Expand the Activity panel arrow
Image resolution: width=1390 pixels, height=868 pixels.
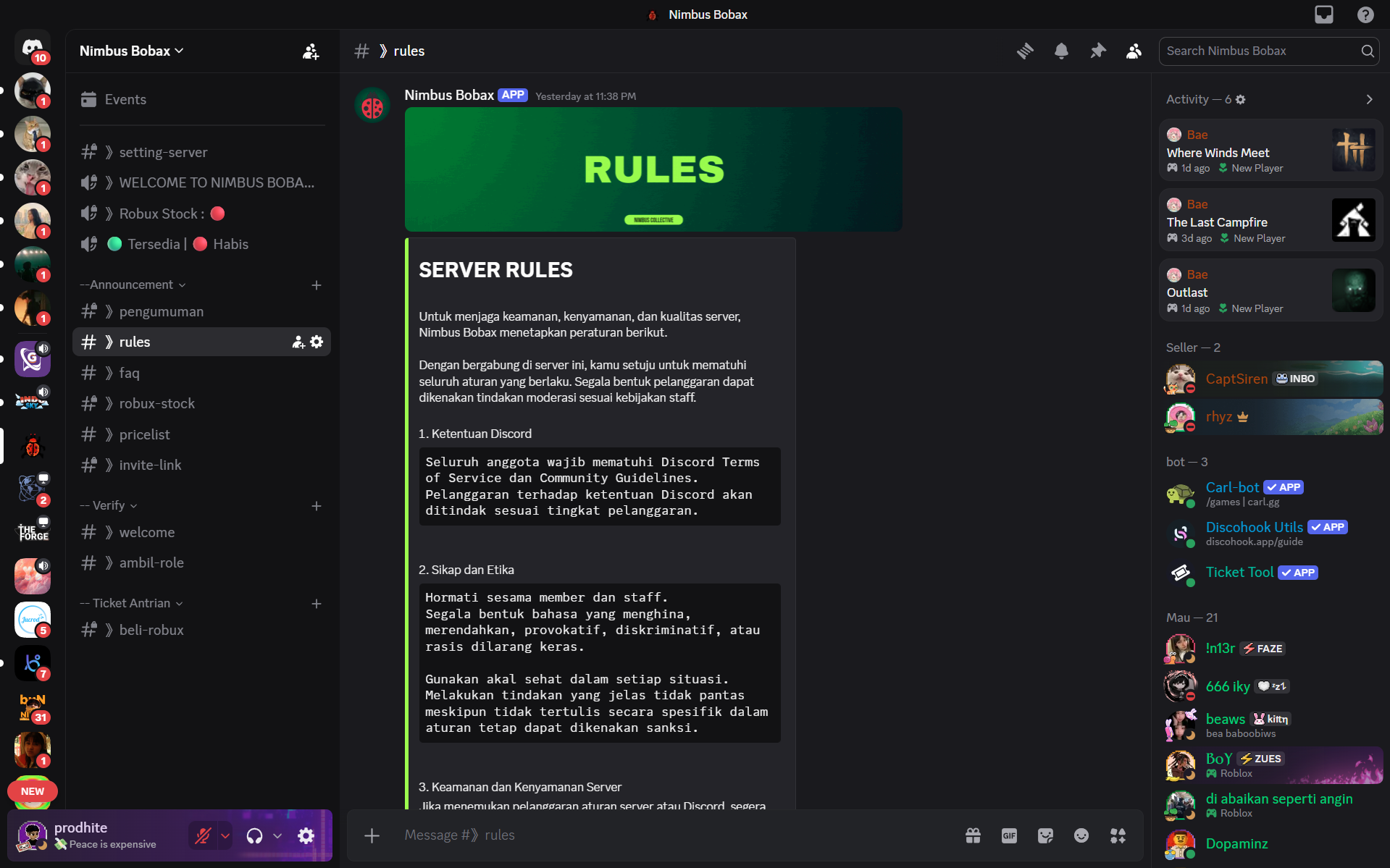1369,99
